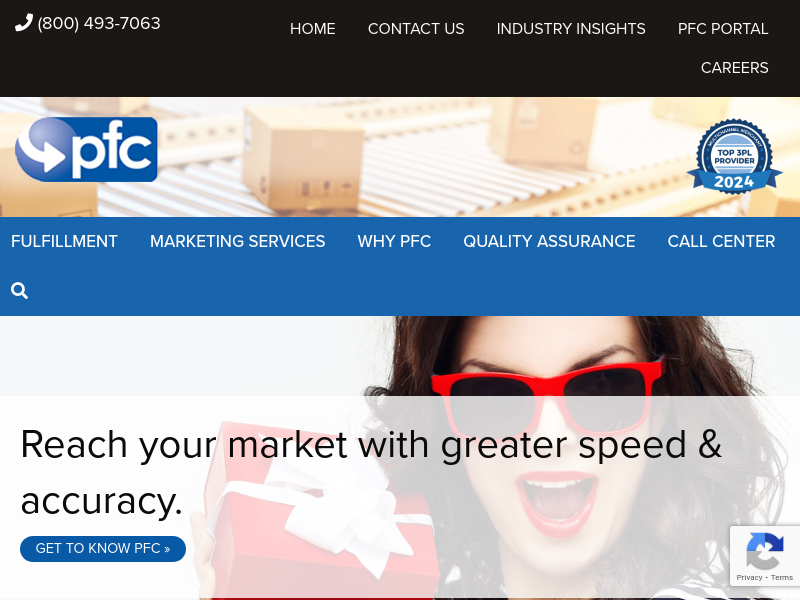Expand the WHY PFC menu
Viewport: 800px width, 600px height.
coord(394,241)
